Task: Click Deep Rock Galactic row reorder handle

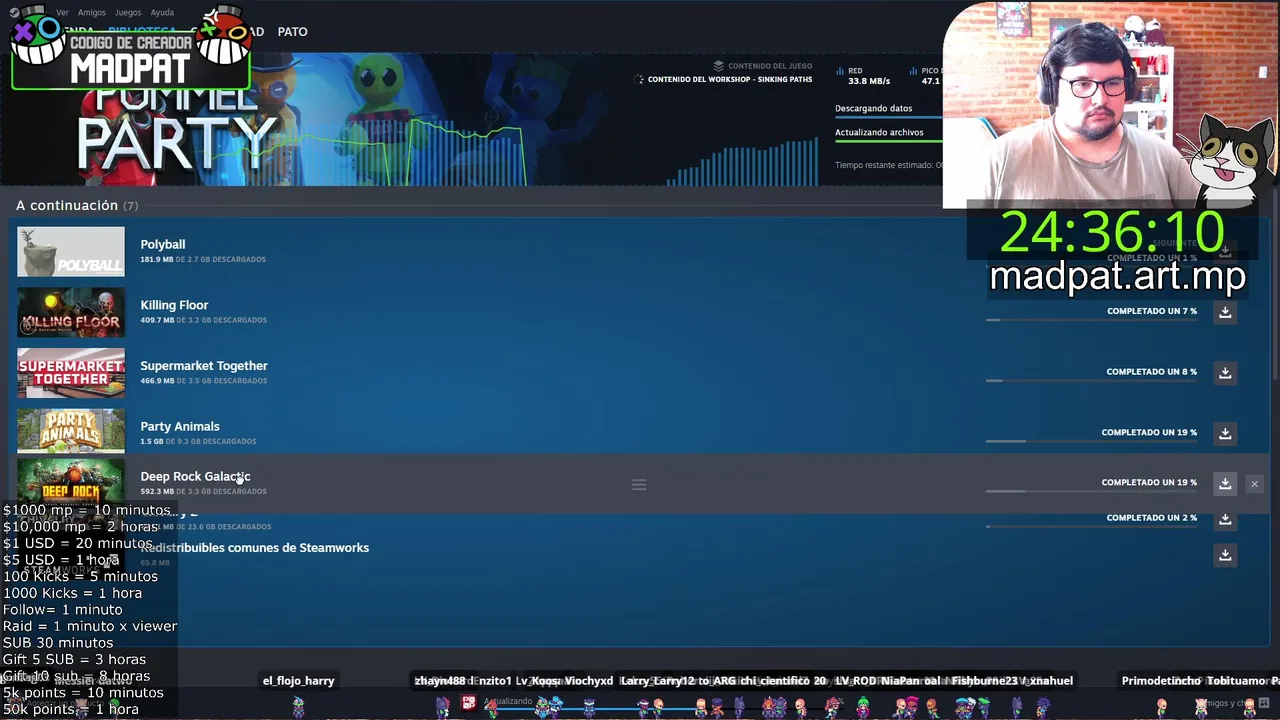Action: 639,485
